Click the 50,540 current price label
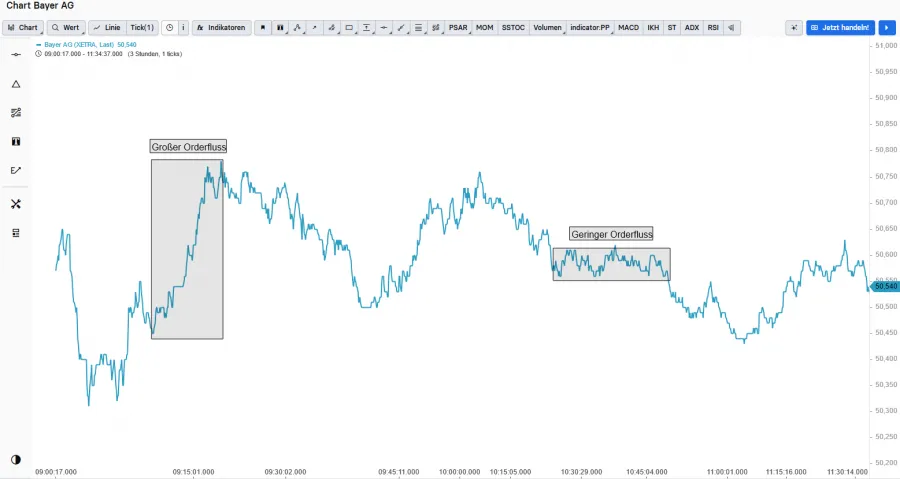The height and width of the screenshot is (479, 900). click(884, 286)
